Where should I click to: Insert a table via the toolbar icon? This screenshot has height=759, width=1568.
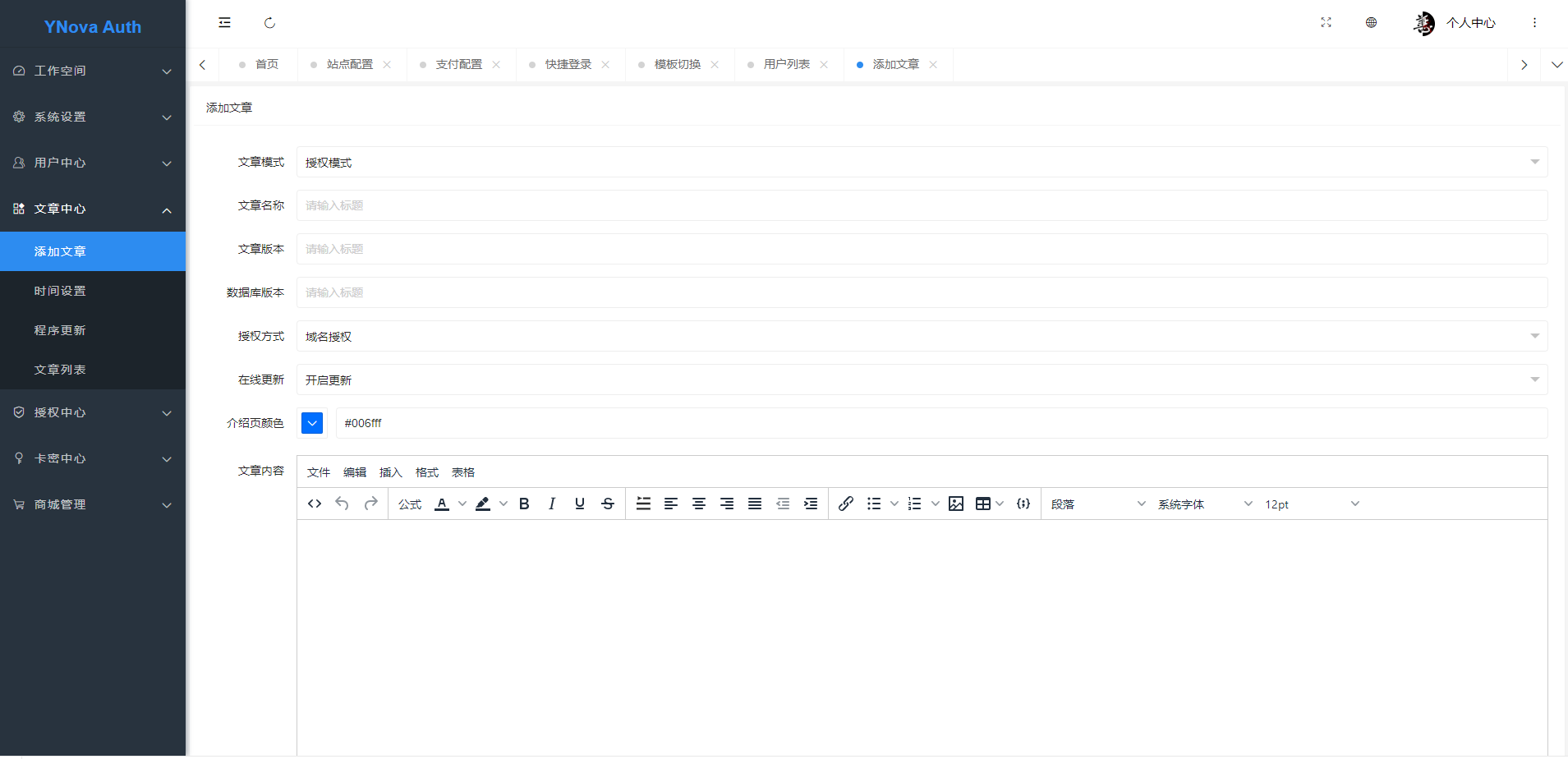pos(983,504)
